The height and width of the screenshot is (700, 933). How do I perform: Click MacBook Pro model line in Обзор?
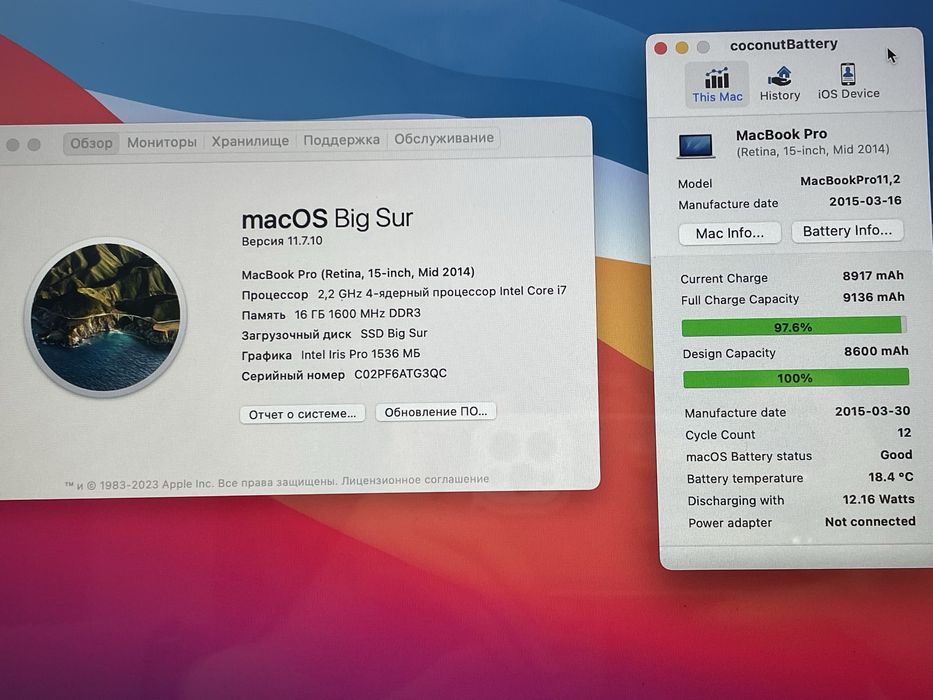(x=358, y=273)
